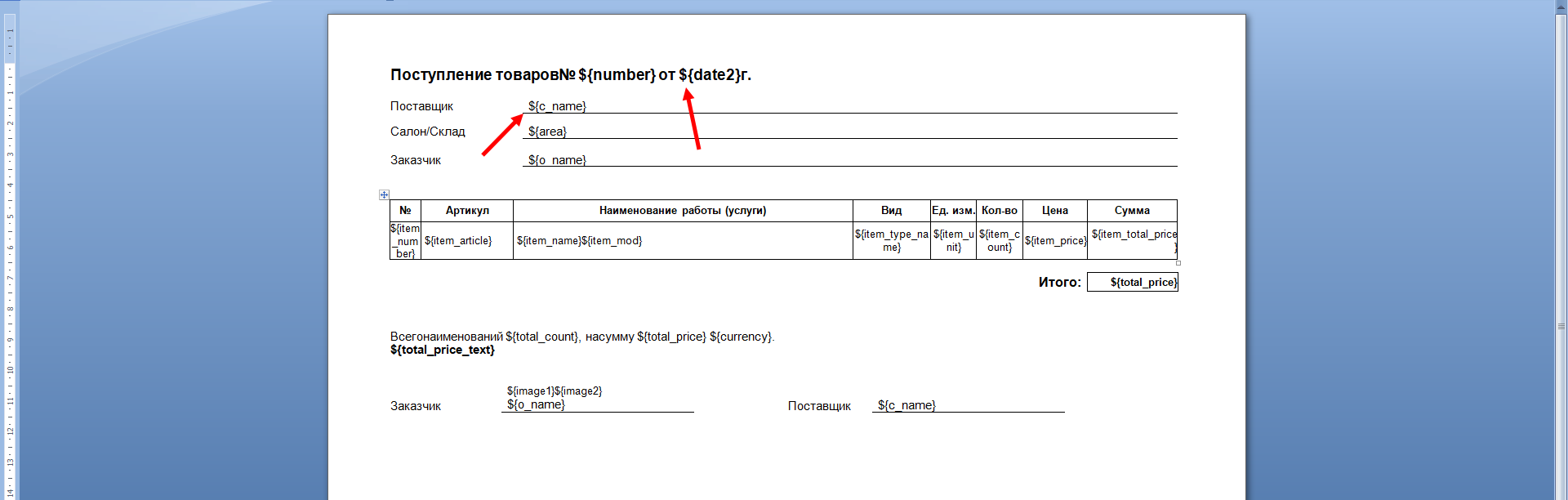Place cursor in the ${number} placeholder in title
Image resolution: width=1568 pixels, height=500 pixels.
coord(617,75)
